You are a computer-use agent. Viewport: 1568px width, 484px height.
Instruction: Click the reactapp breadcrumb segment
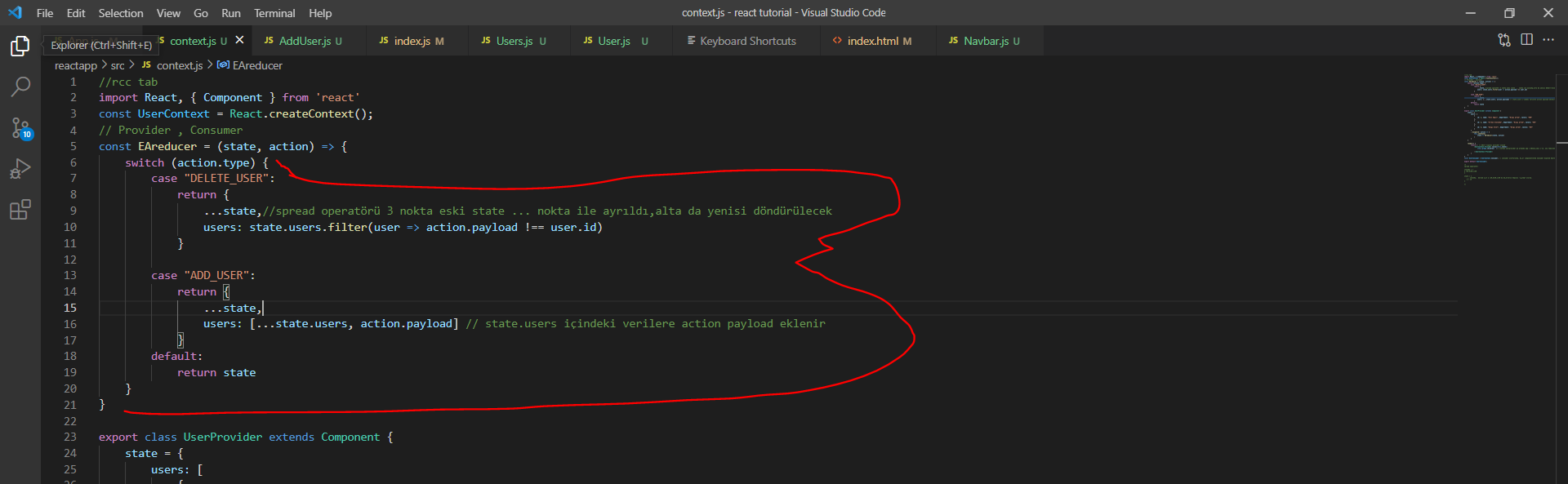(x=75, y=65)
